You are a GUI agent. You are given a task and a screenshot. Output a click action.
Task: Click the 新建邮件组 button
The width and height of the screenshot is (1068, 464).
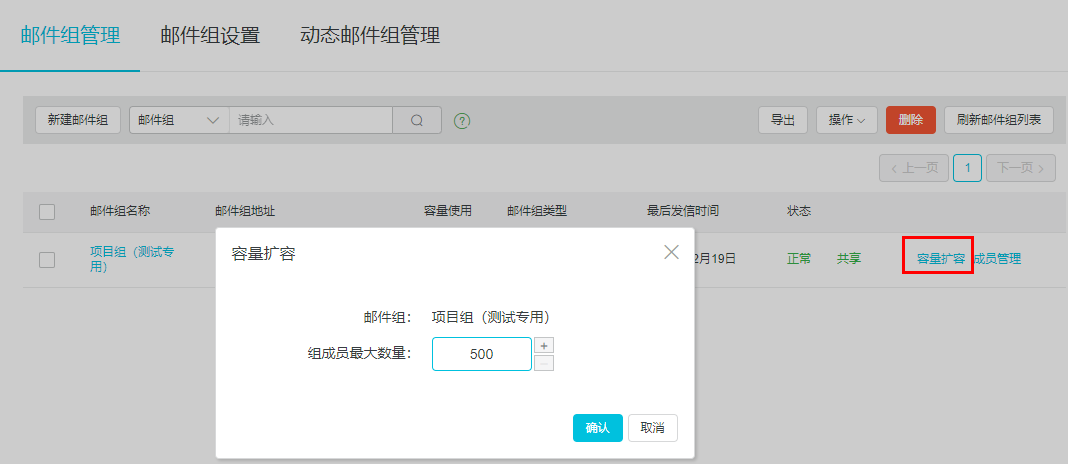(x=78, y=120)
